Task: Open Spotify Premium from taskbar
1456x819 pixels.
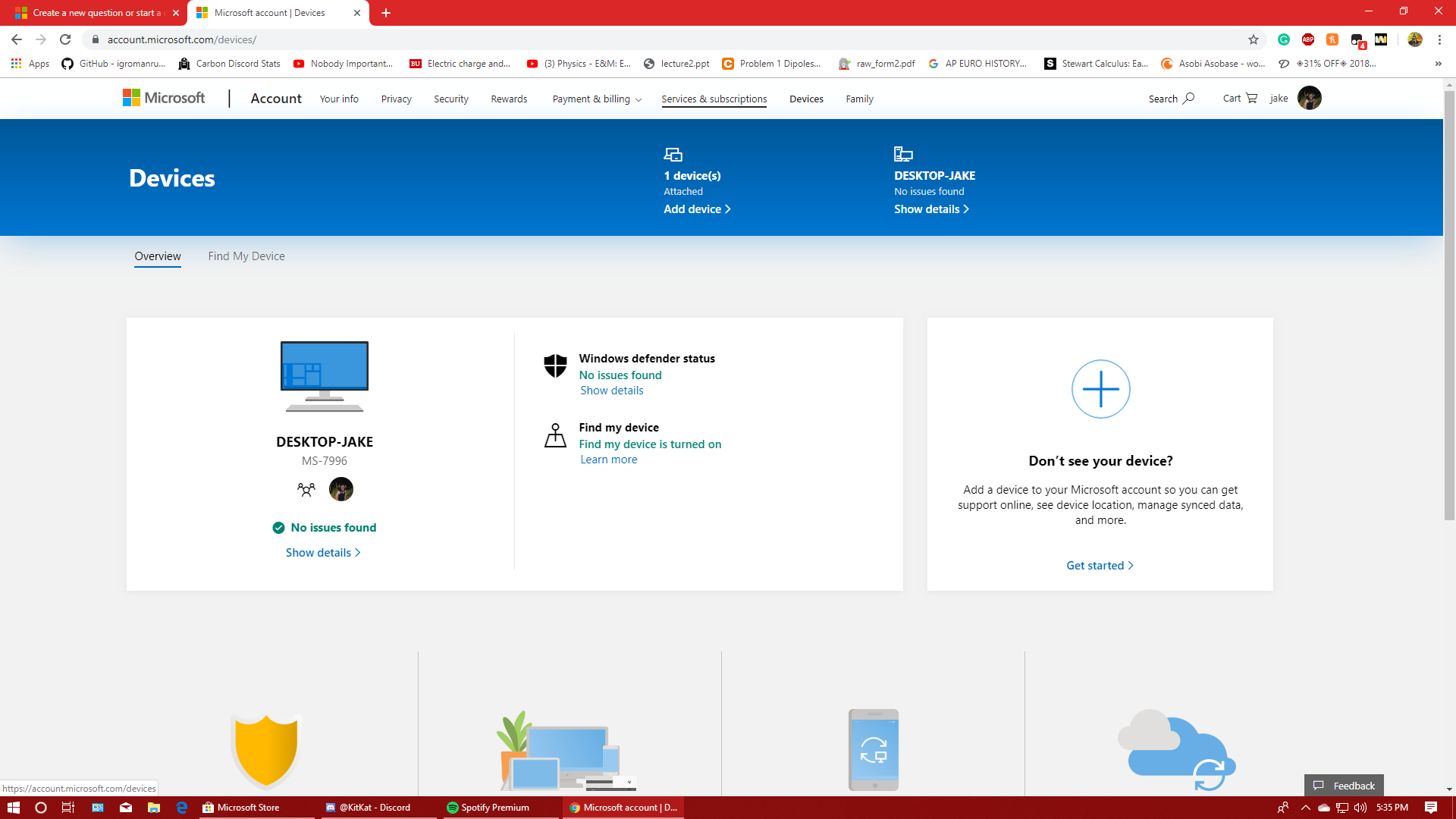Action: pyautogui.click(x=500, y=808)
